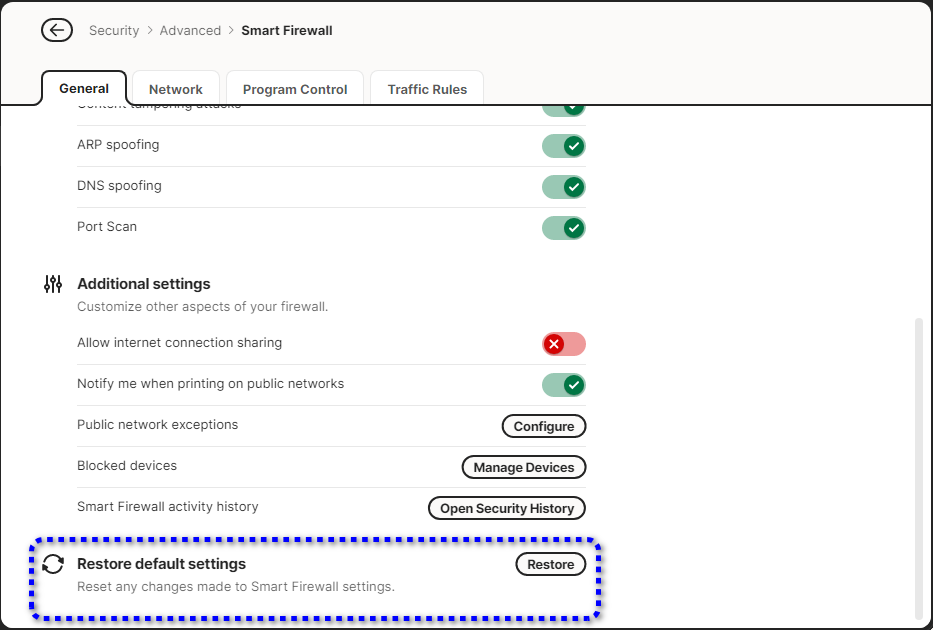Turn off DNS spoofing protection
Image resolution: width=933 pixels, height=630 pixels.
[563, 187]
